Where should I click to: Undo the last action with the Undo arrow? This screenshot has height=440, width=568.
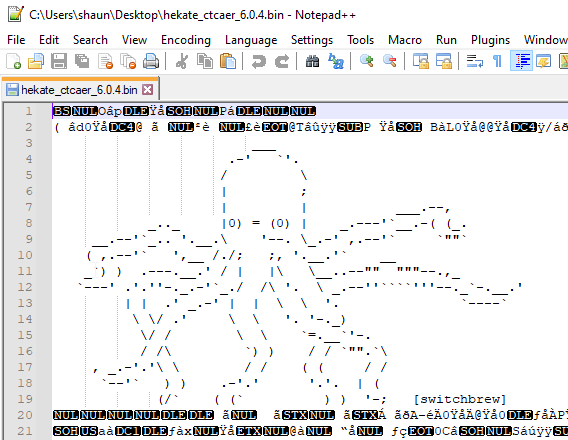(259, 61)
